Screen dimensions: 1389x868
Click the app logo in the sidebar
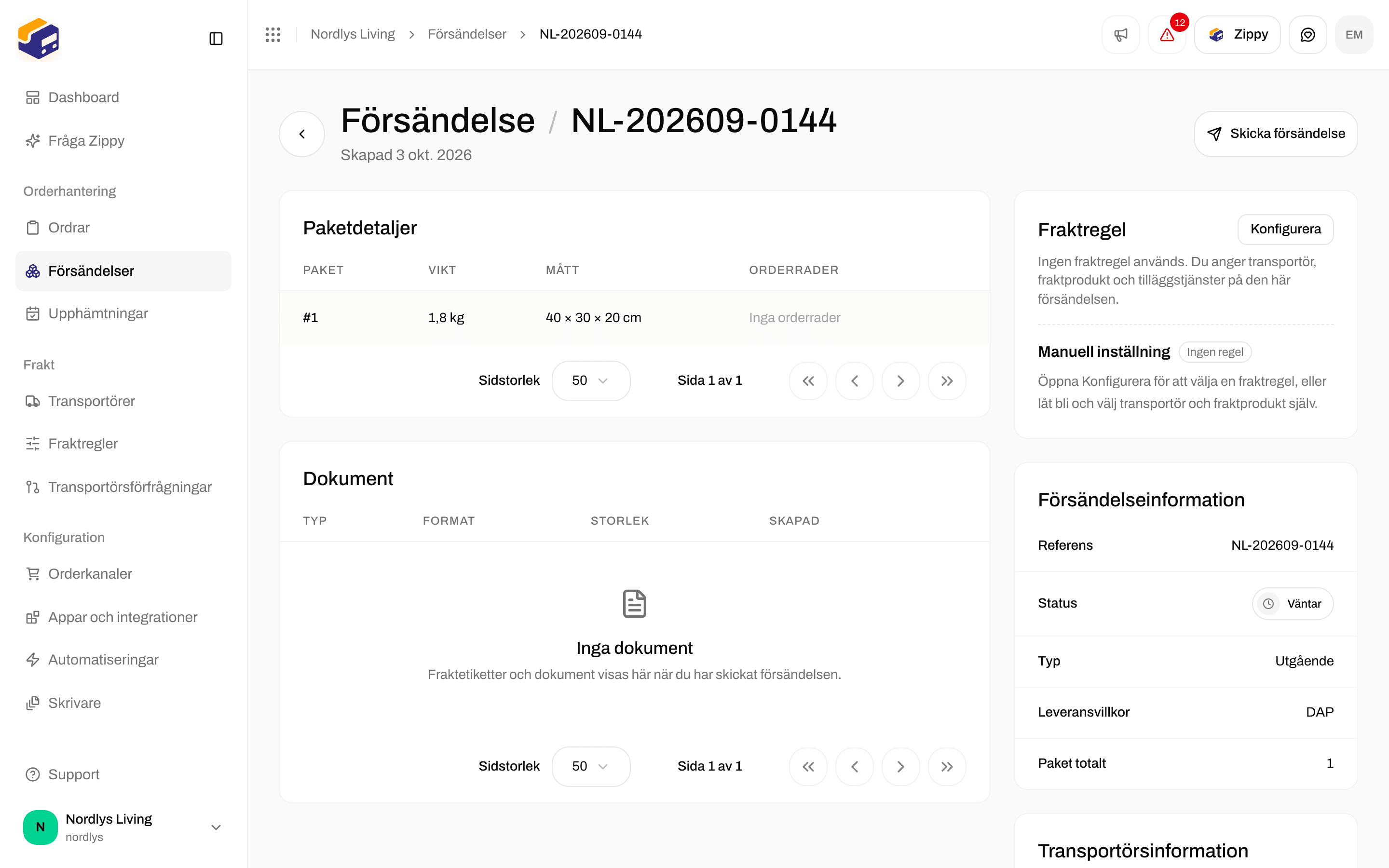[39, 39]
